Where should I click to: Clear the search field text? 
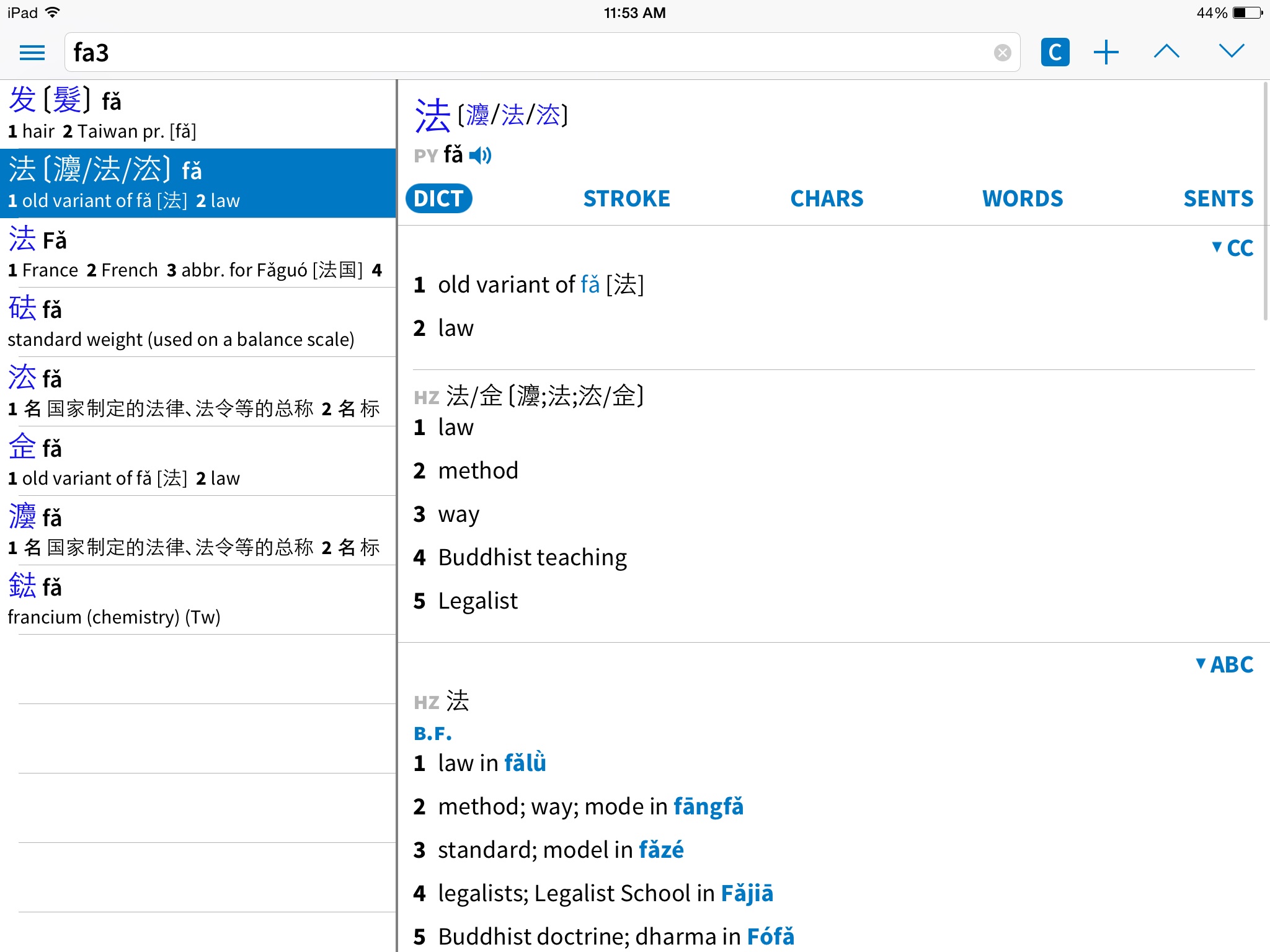[1002, 53]
